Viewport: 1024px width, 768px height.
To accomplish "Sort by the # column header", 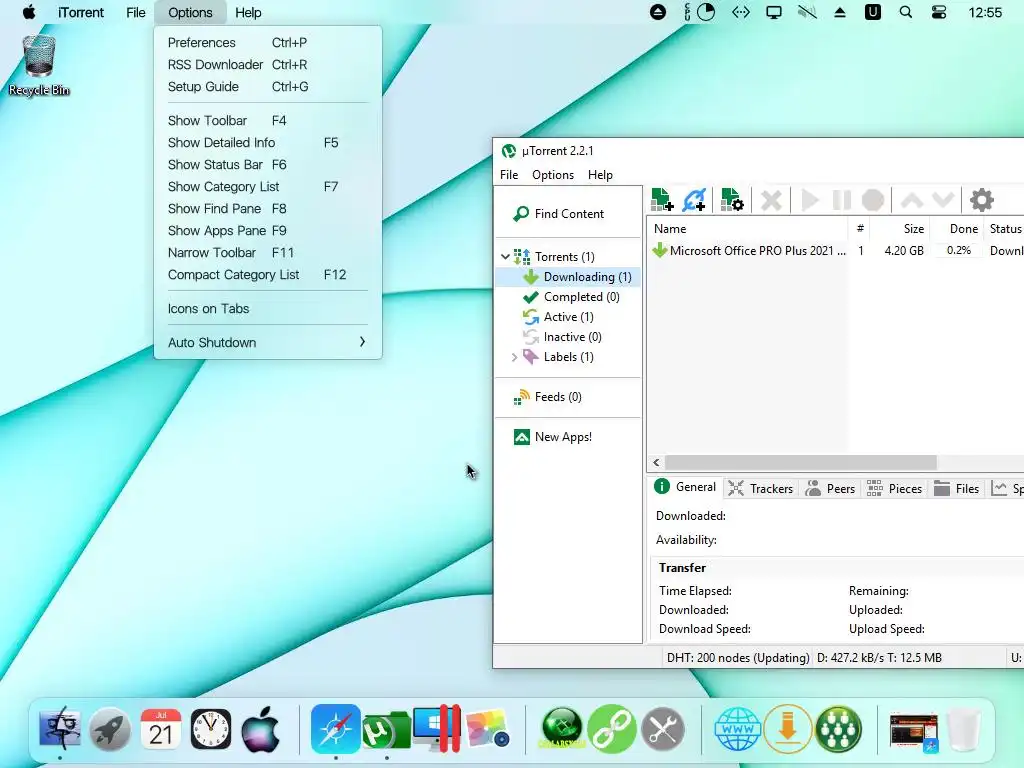I will [860, 229].
